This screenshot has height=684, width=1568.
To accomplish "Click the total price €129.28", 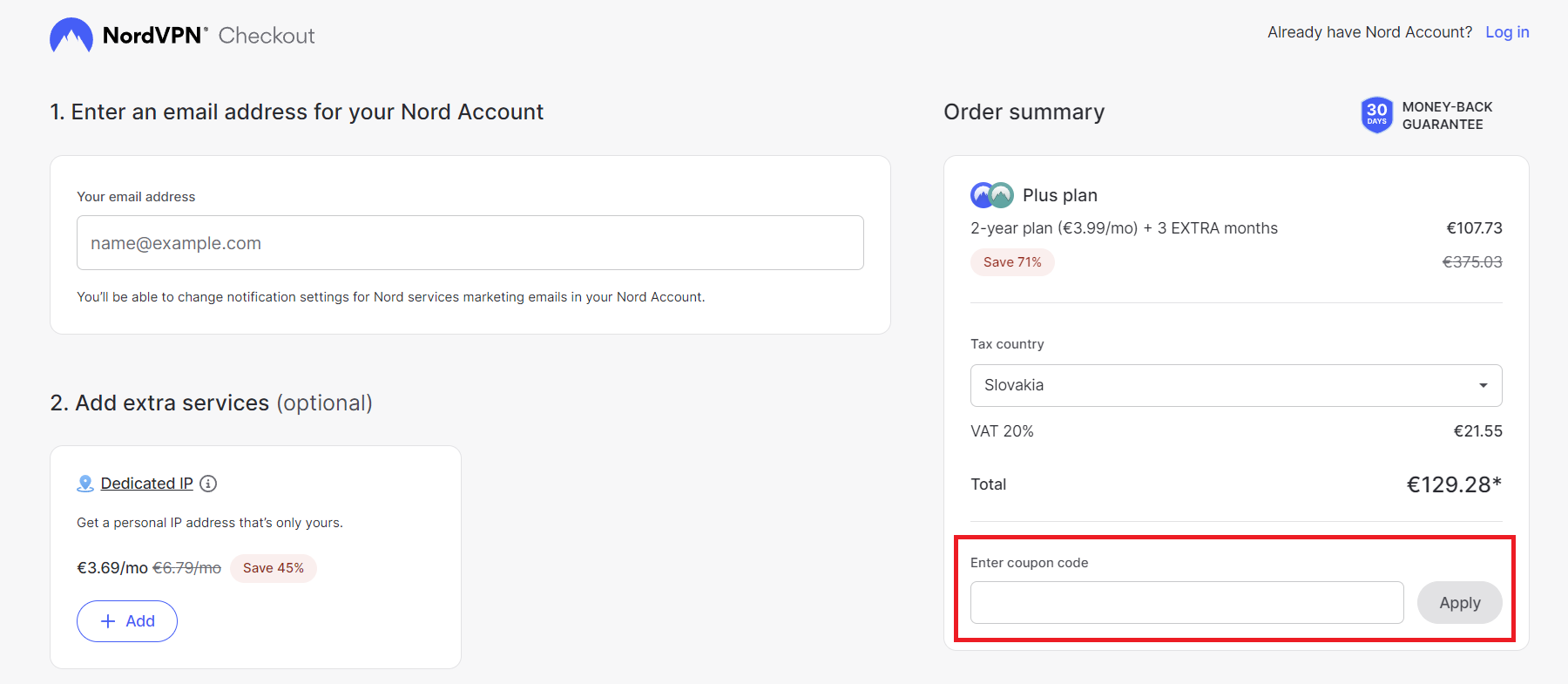I will click(x=1453, y=484).
